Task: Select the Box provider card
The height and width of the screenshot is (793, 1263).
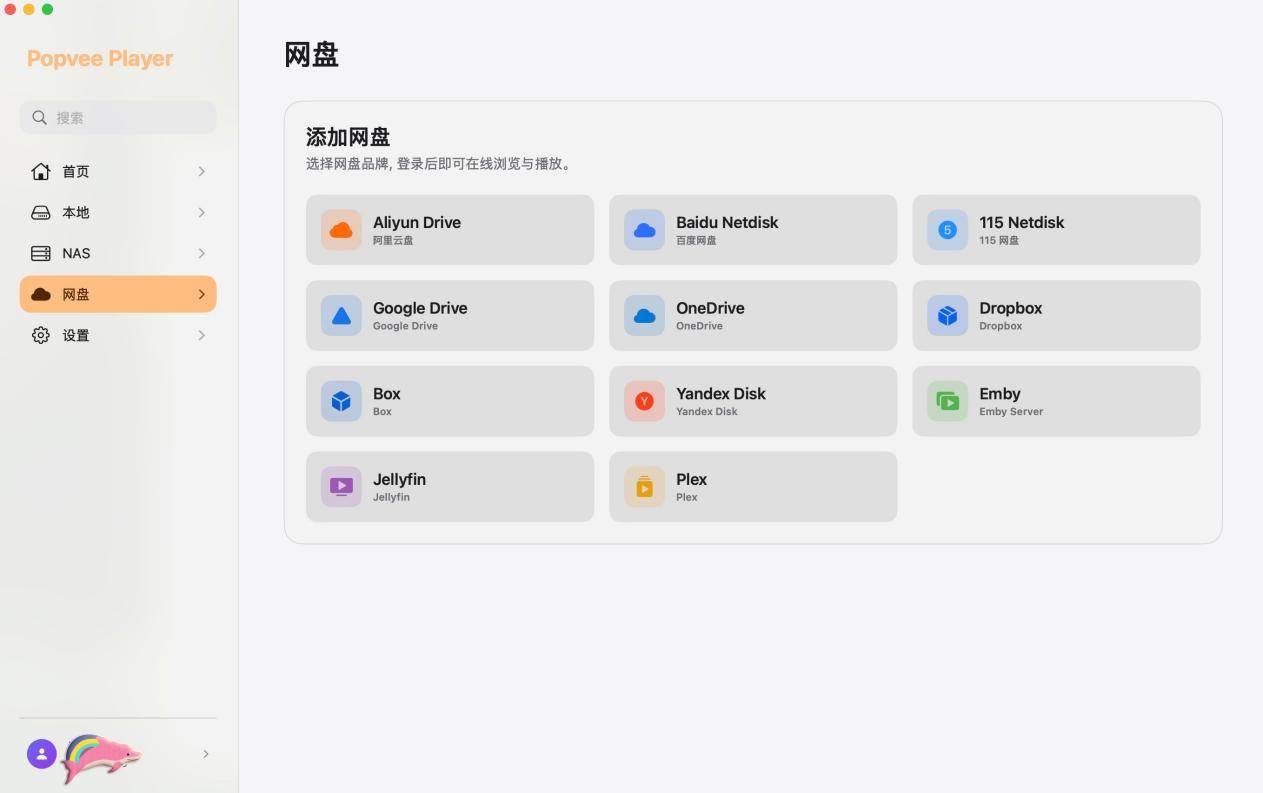Action: [x=450, y=401]
